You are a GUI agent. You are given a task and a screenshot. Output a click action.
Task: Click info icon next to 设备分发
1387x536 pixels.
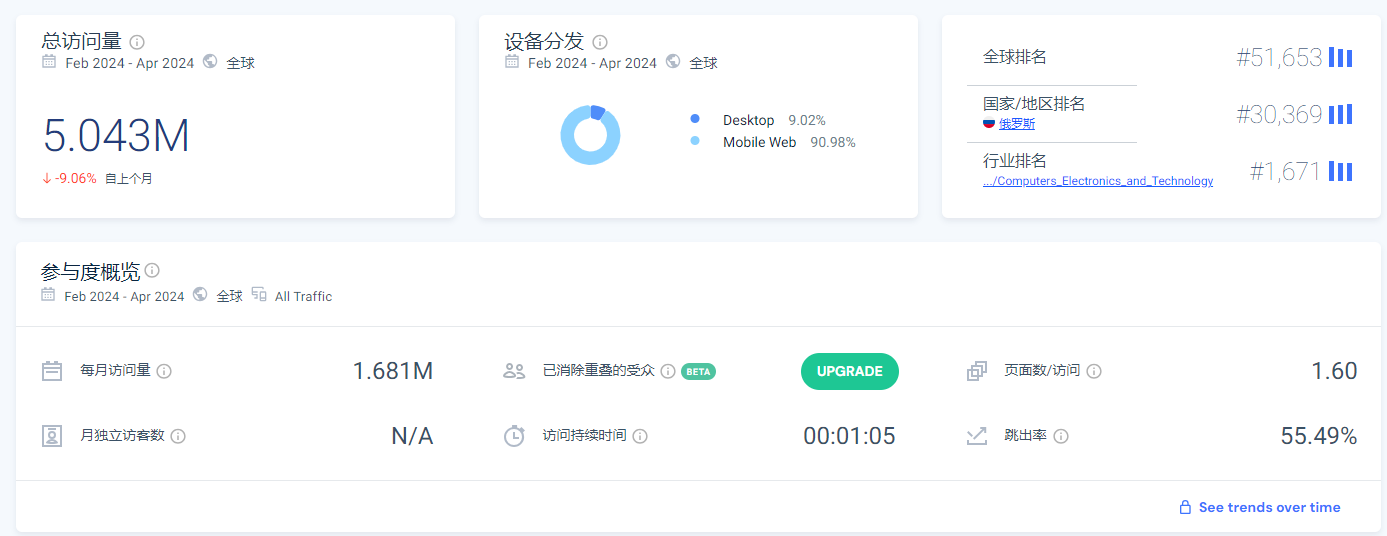tap(600, 42)
